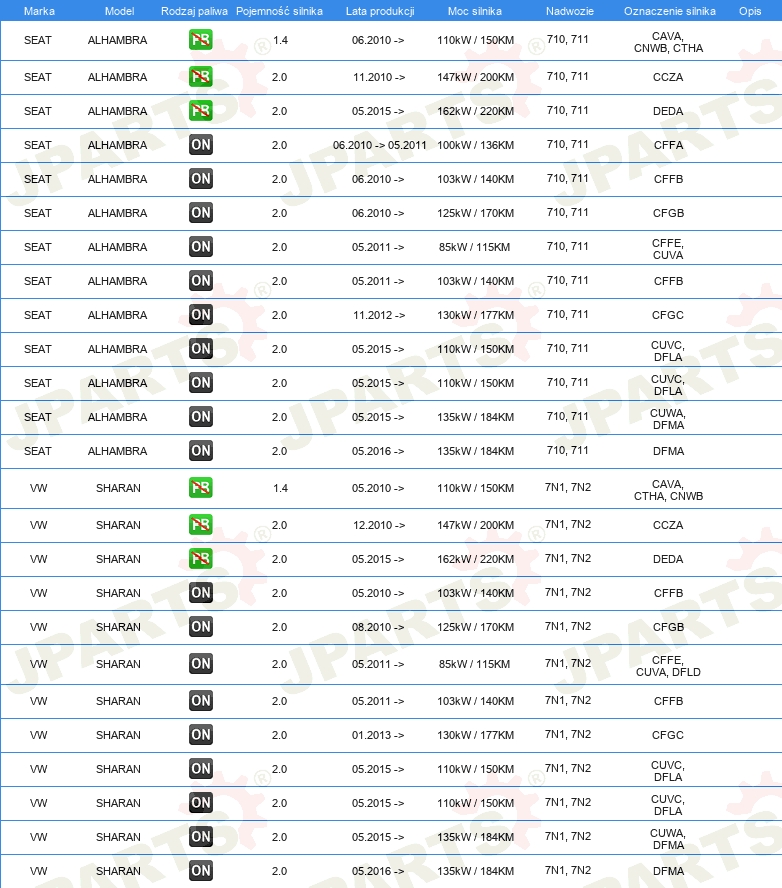Click ON icon in SEAT CUWA, DFMA row
Viewport: 782px width, 888px height.
(200, 416)
